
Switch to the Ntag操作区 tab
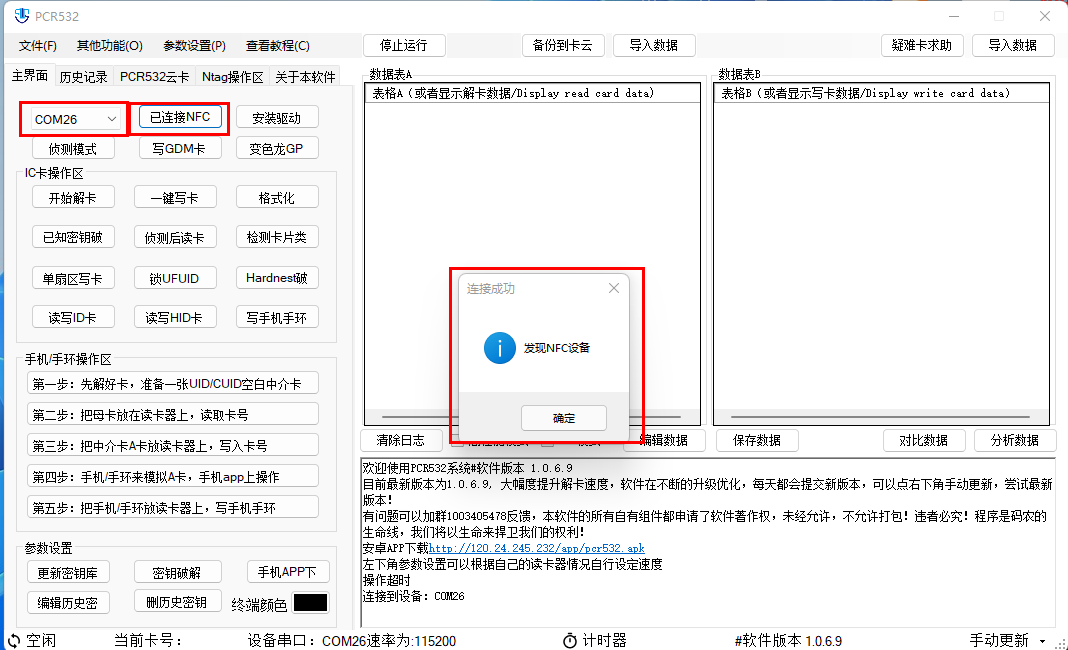pyautogui.click(x=232, y=76)
